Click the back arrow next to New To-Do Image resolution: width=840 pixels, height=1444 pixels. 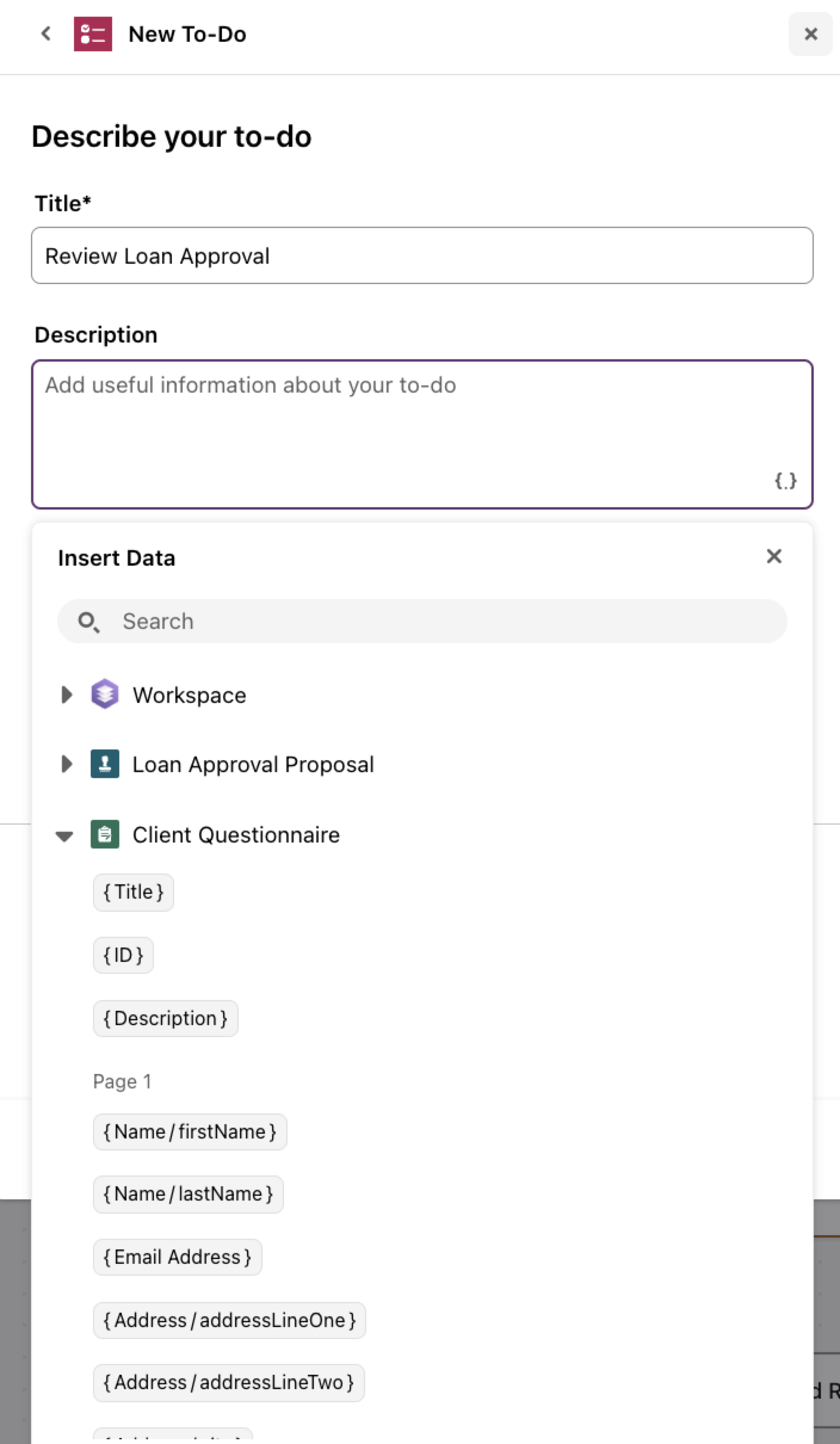point(46,33)
